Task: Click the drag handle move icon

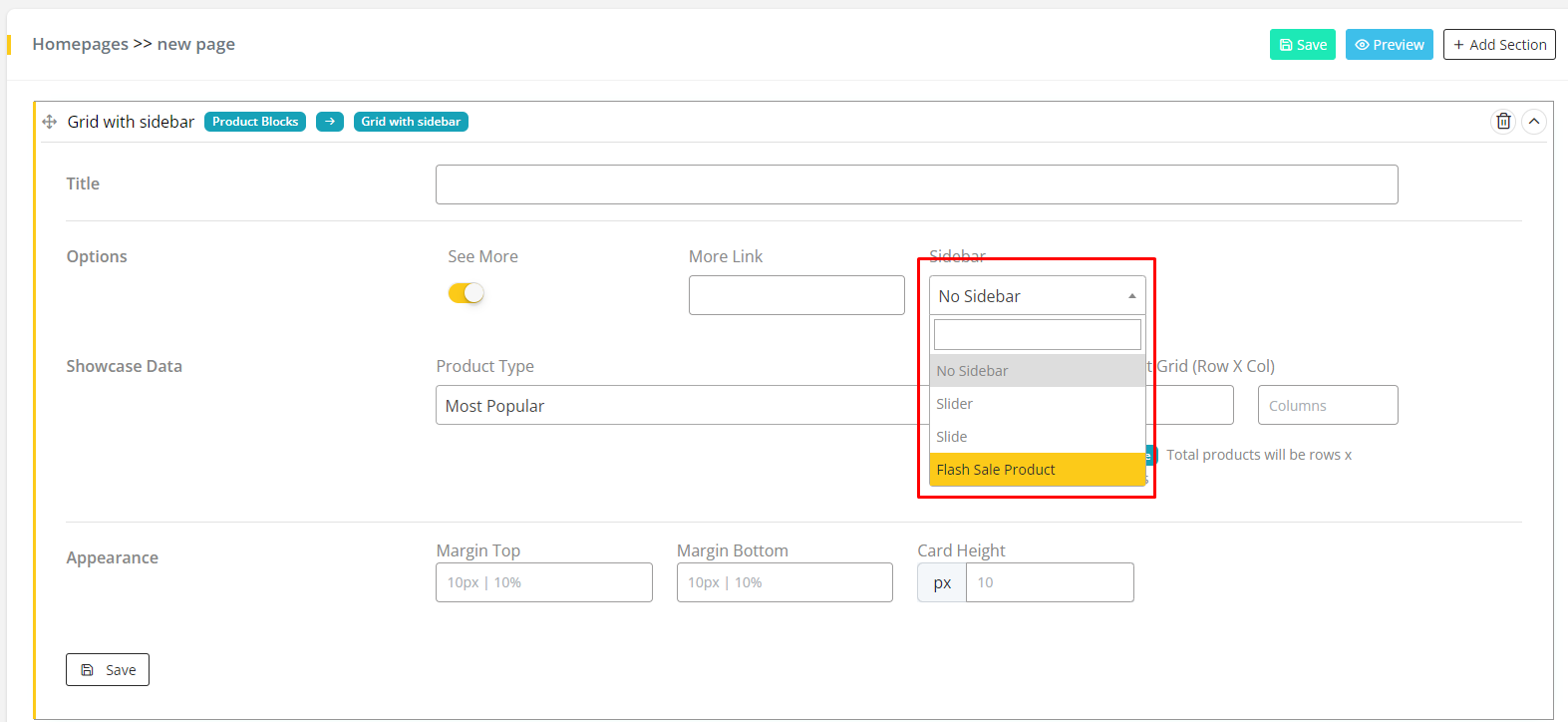Action: (x=49, y=122)
